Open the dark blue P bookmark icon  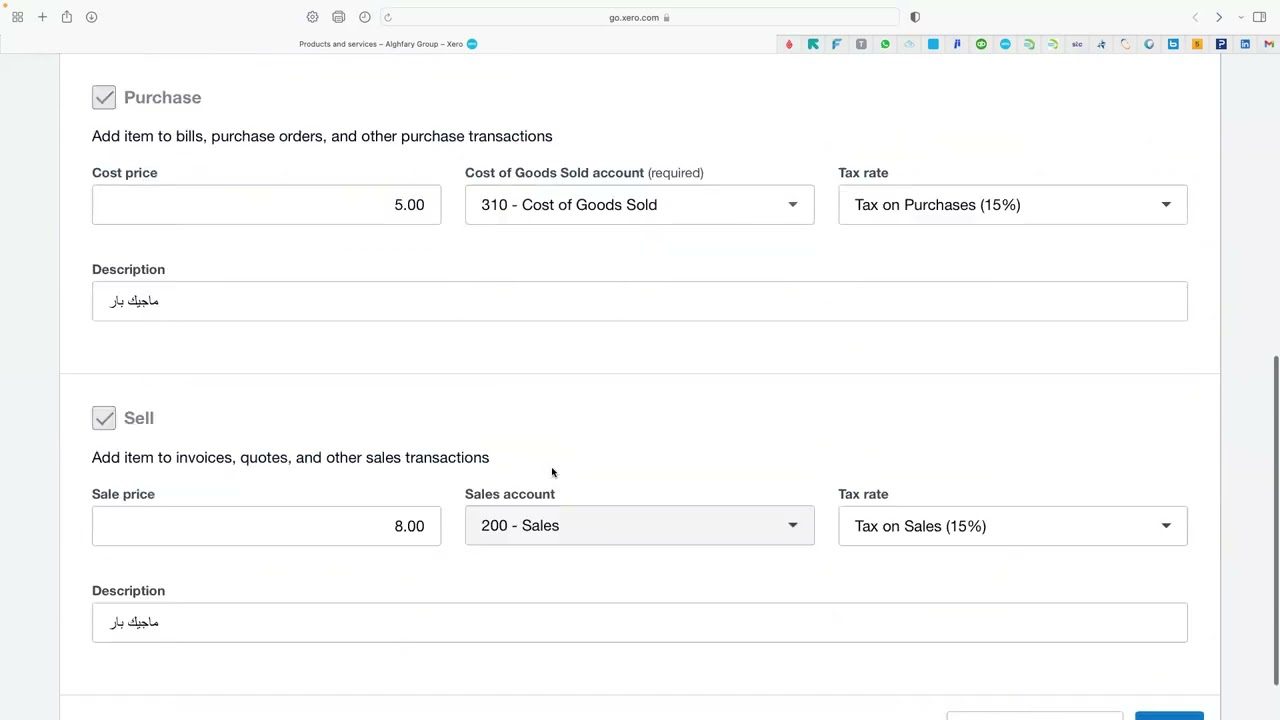click(x=1221, y=44)
